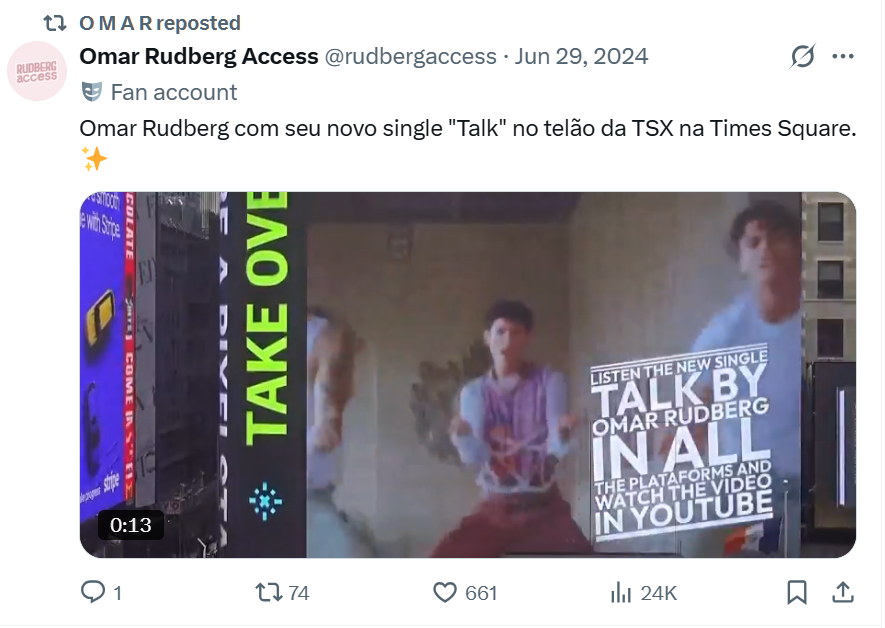Screen dimensions: 885x628
Task: Open the three-dot more options menu
Action: (843, 56)
